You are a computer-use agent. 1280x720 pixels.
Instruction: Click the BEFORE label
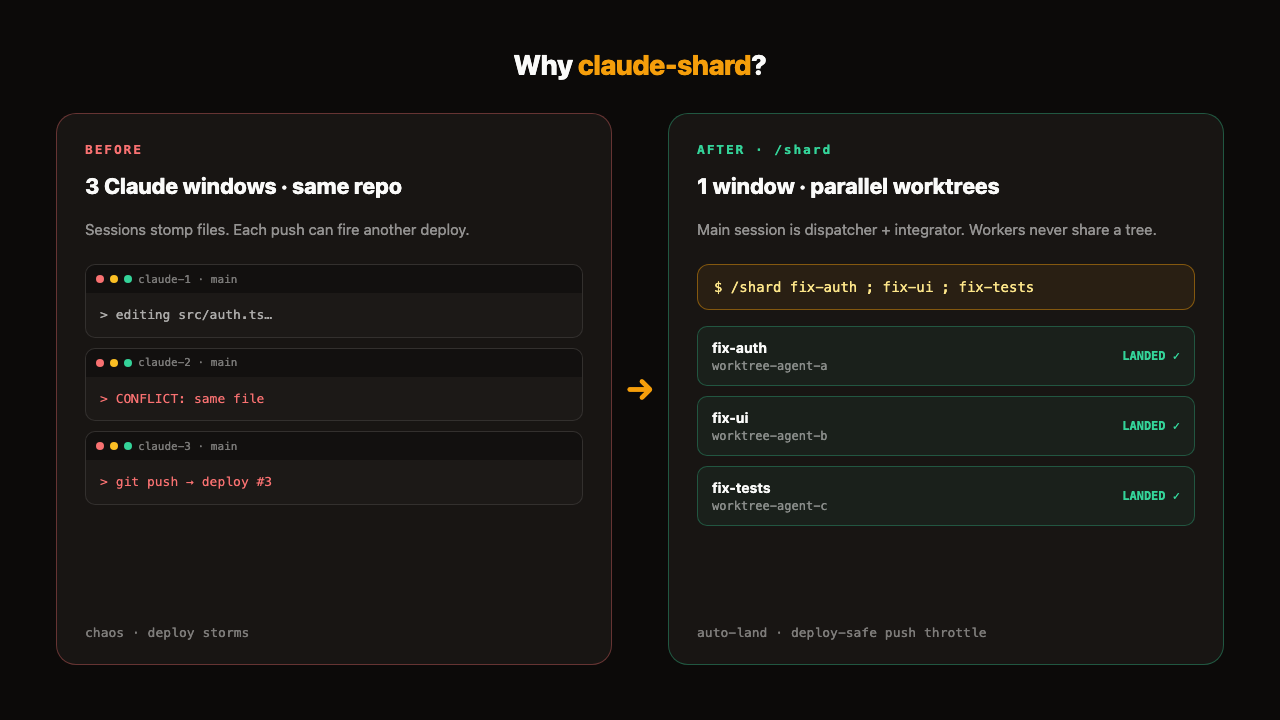coord(114,150)
